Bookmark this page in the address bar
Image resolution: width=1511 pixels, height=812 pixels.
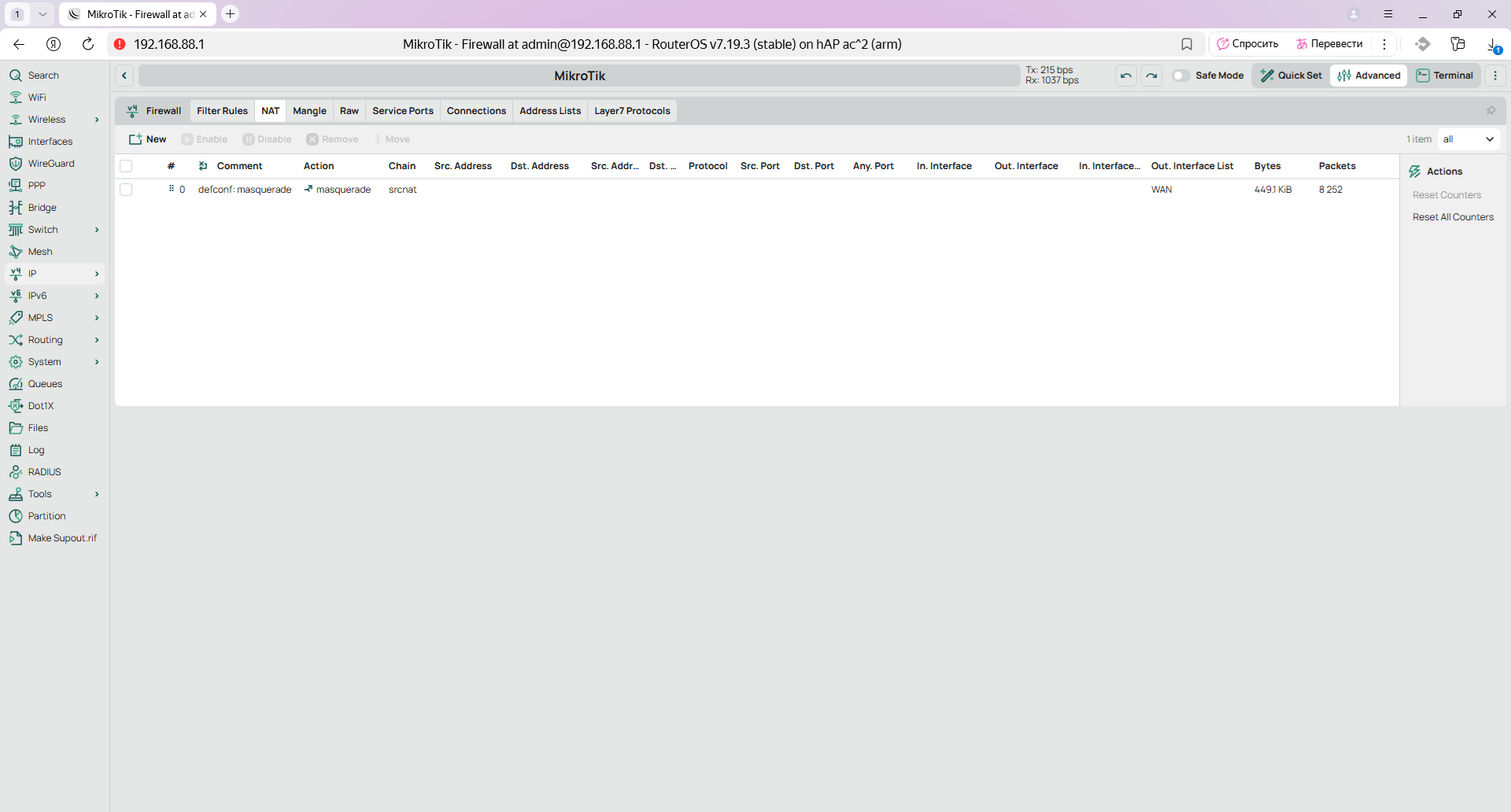1187,44
